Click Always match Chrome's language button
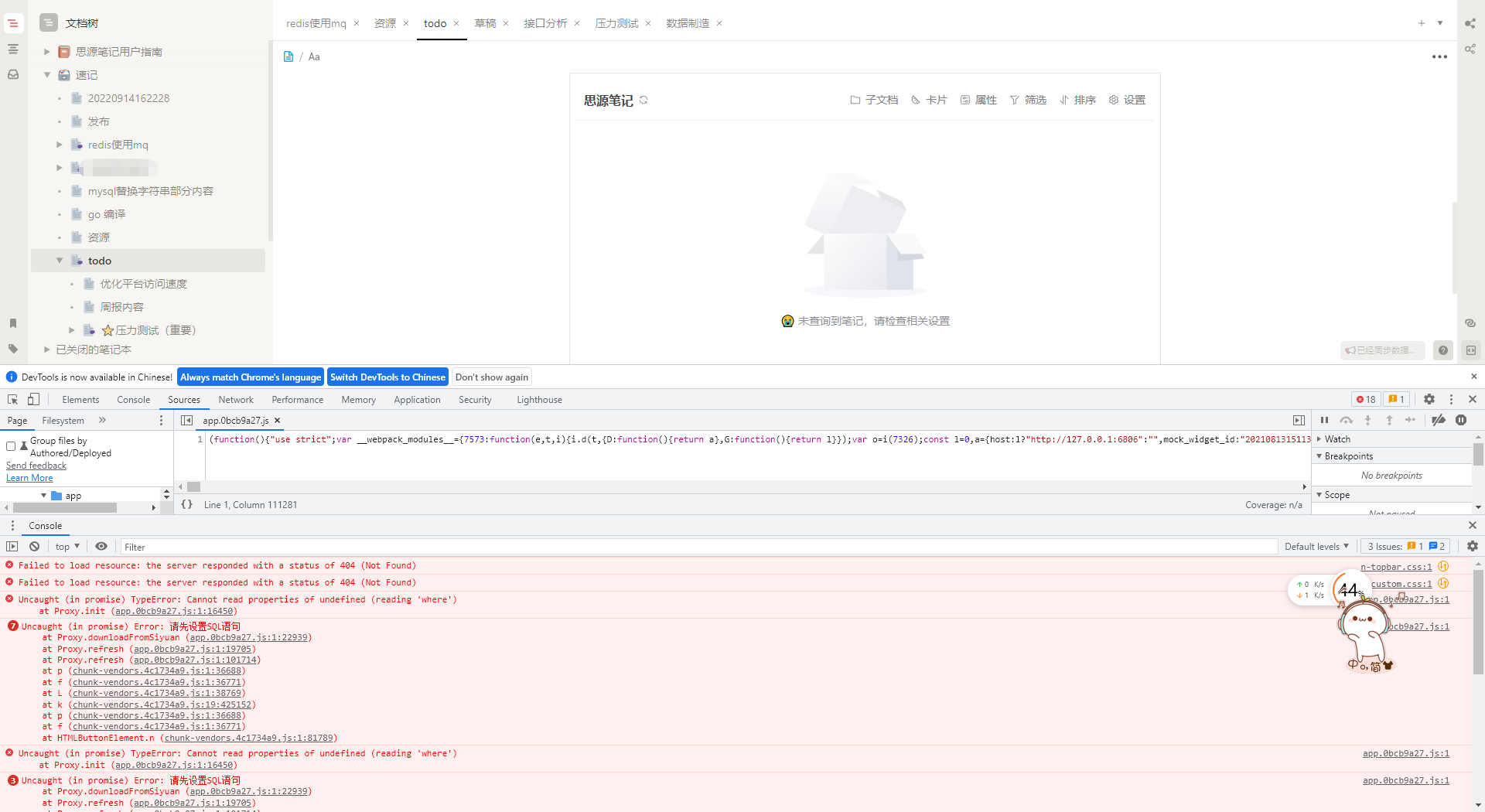The height and width of the screenshot is (812, 1485). pyautogui.click(x=251, y=377)
